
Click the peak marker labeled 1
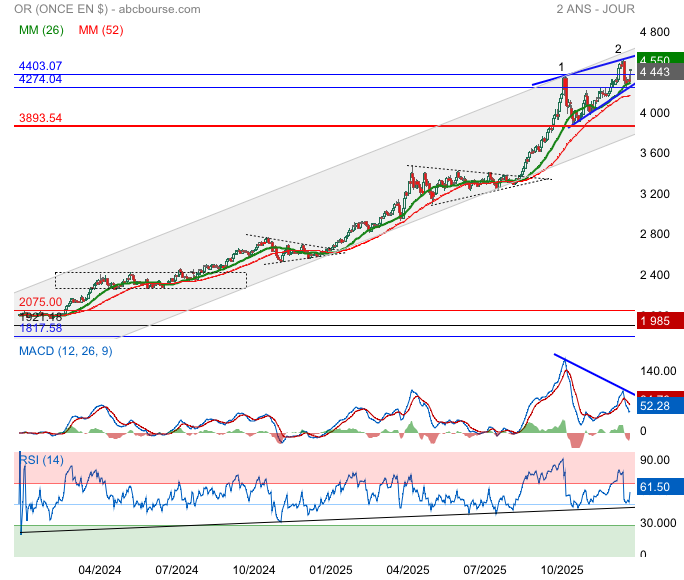[x=561, y=67]
